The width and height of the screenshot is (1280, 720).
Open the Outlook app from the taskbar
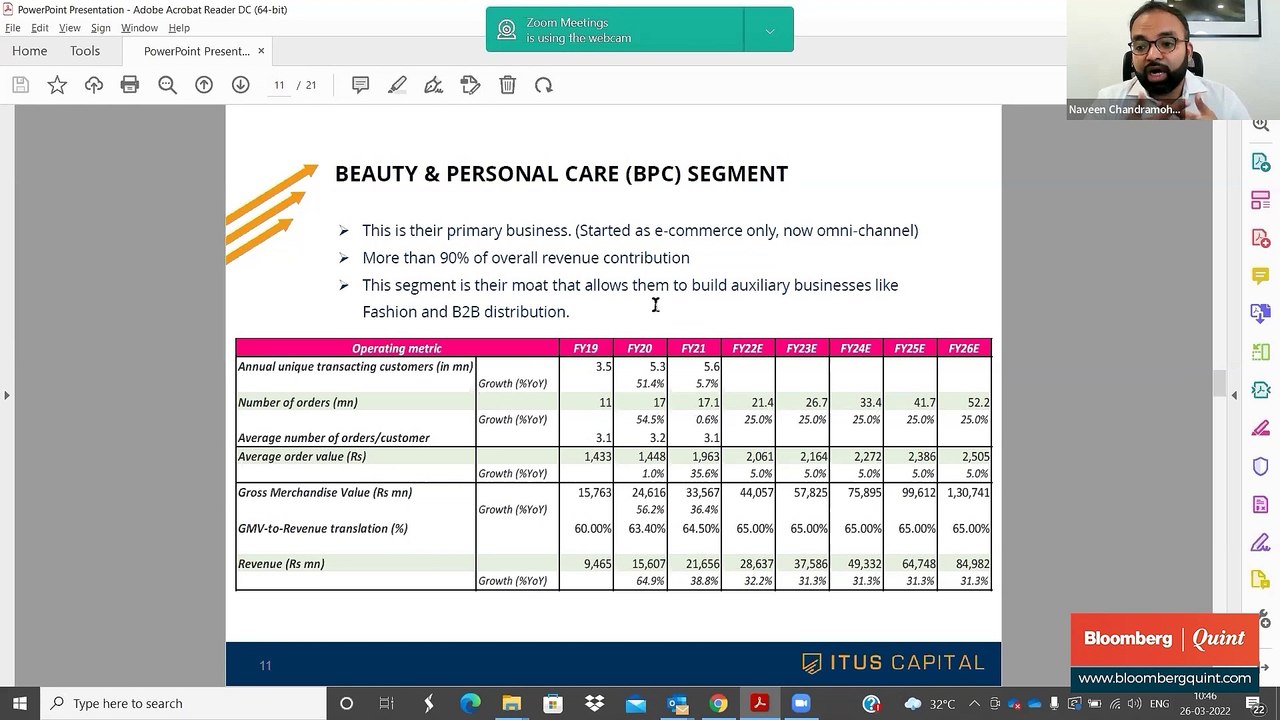677,703
